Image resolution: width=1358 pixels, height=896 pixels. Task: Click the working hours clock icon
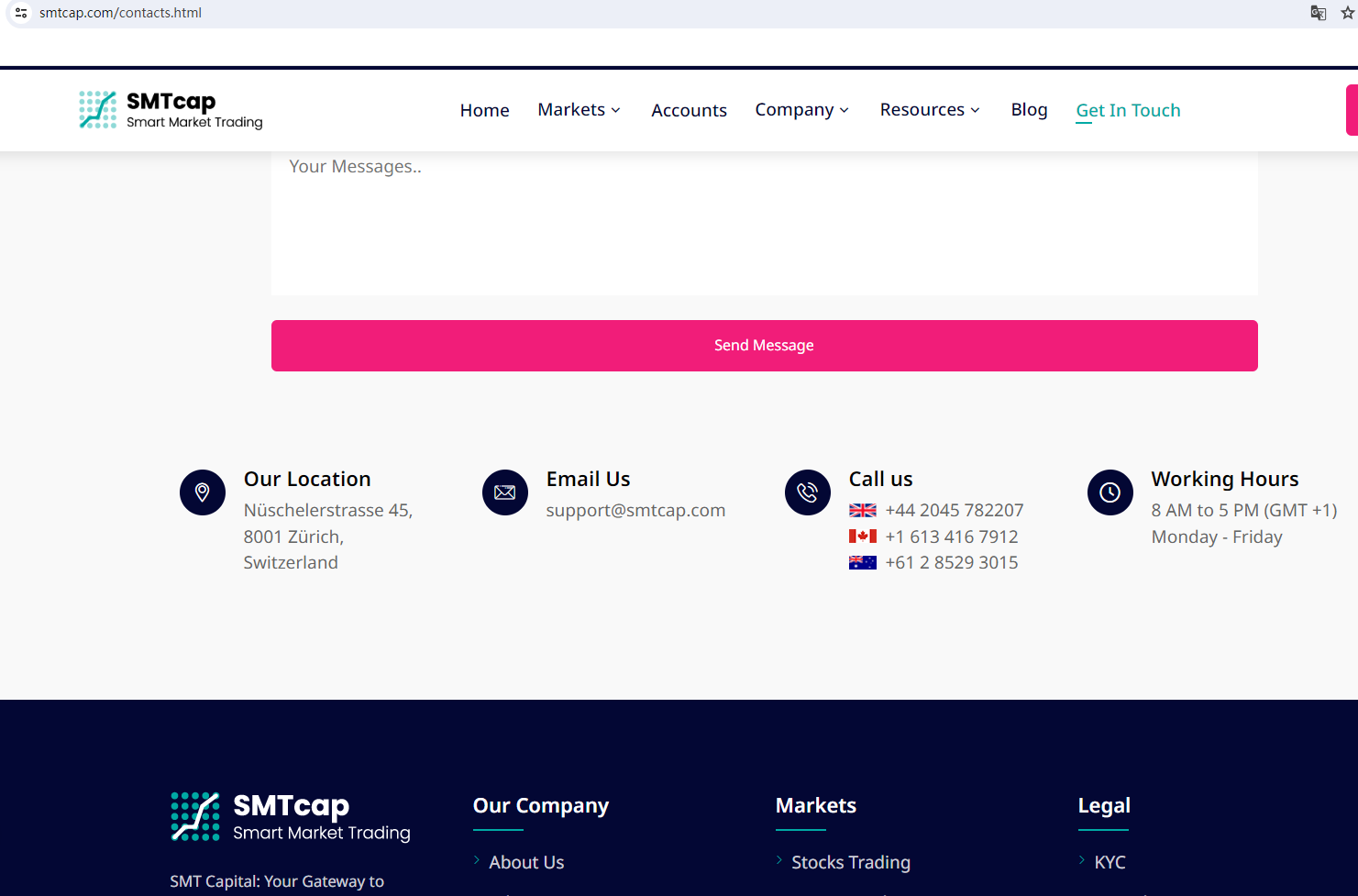(x=1110, y=492)
